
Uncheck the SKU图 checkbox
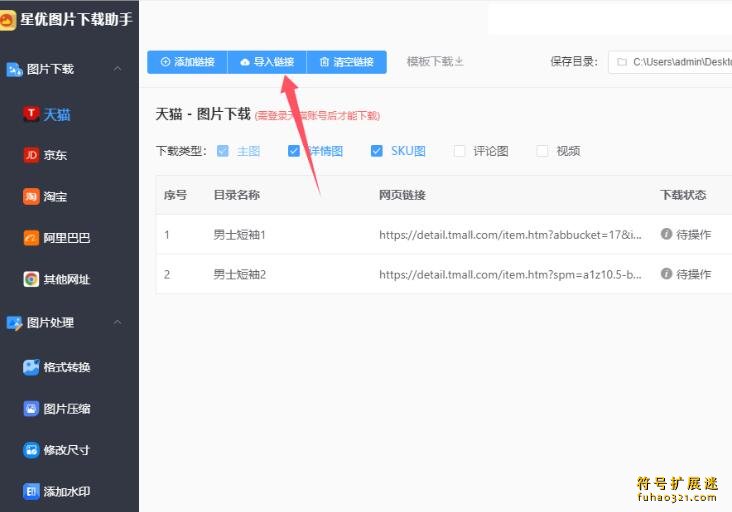point(377,151)
